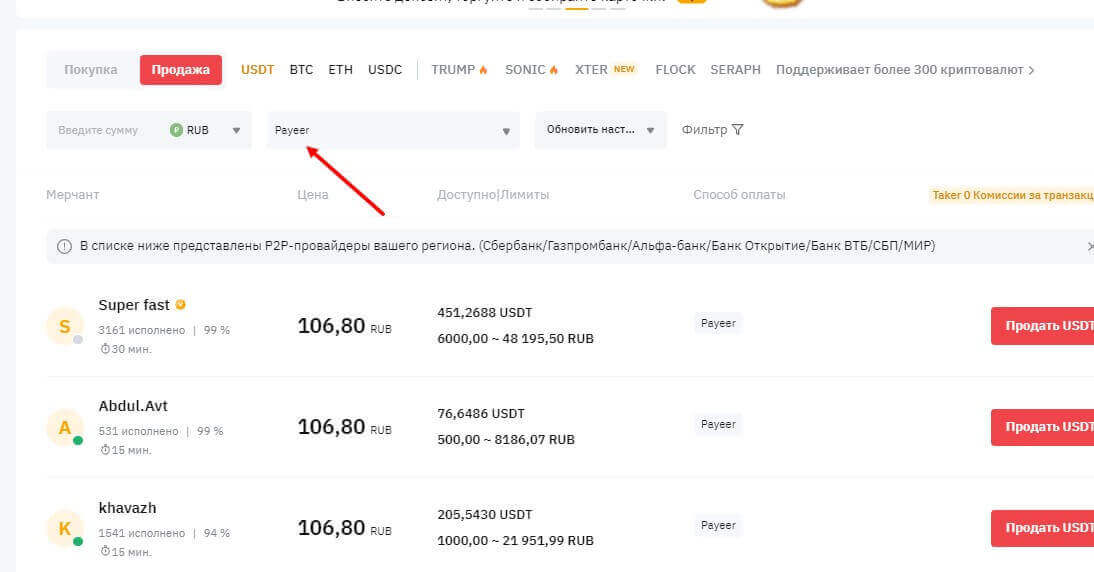Click the info icon in region notice
Image resolution: width=1094 pixels, height=572 pixels.
point(64,246)
